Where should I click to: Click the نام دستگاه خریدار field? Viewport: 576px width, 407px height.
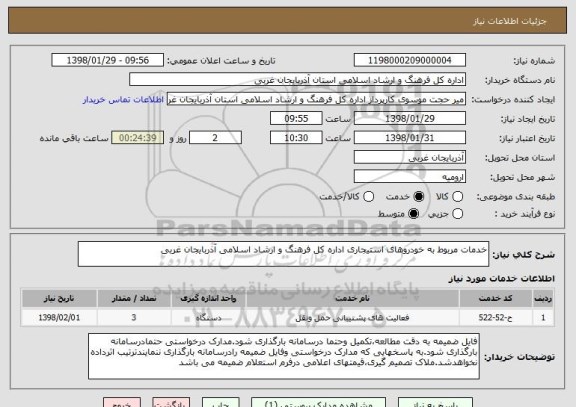pos(298,80)
